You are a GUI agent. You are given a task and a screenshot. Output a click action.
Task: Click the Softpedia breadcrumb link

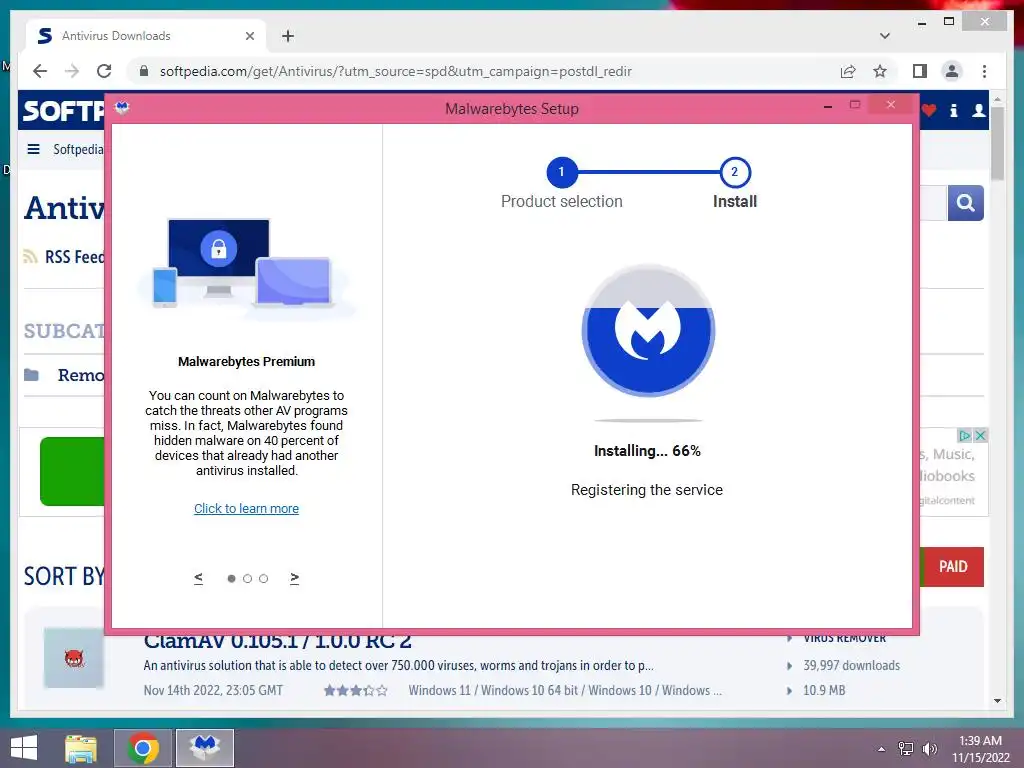(x=77, y=150)
